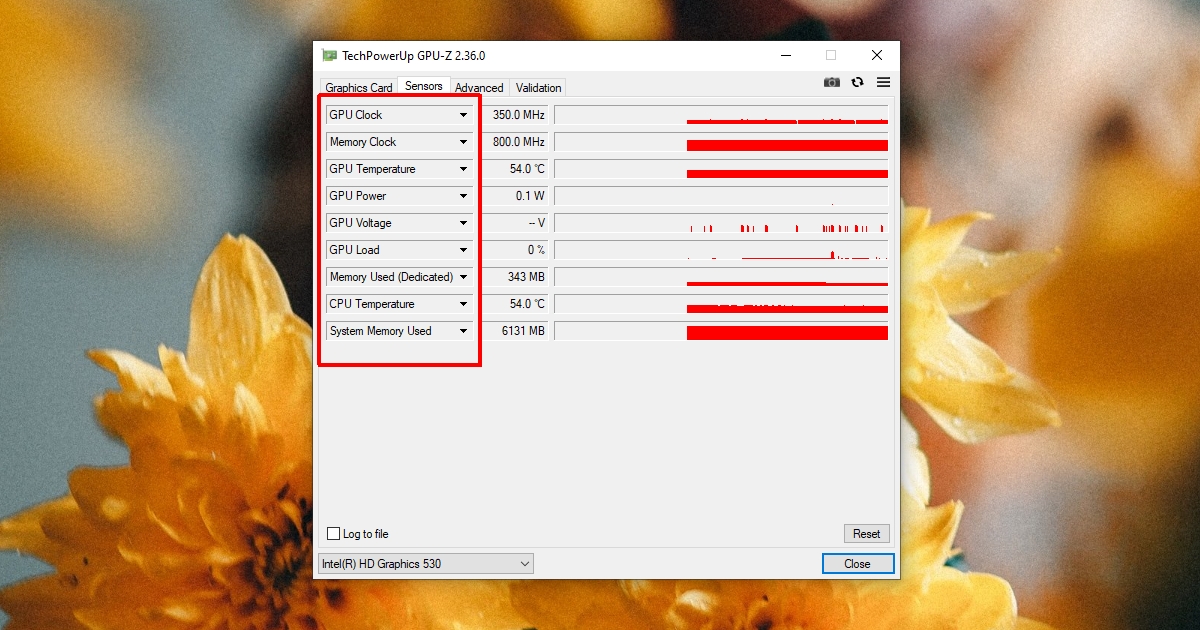Click the Close button at bottom
1200x630 pixels.
(x=857, y=564)
